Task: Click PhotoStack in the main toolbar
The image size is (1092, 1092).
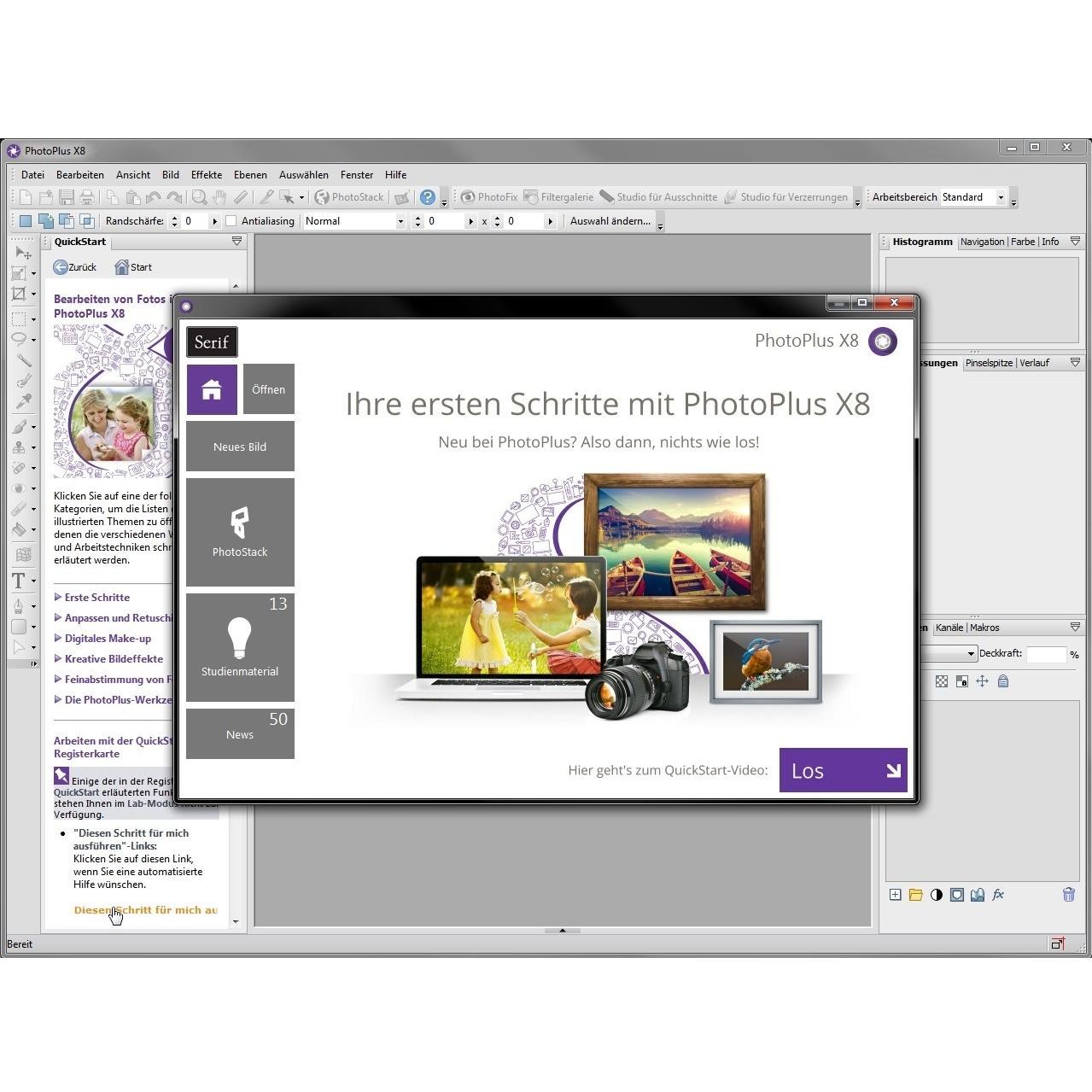Action: tap(349, 197)
